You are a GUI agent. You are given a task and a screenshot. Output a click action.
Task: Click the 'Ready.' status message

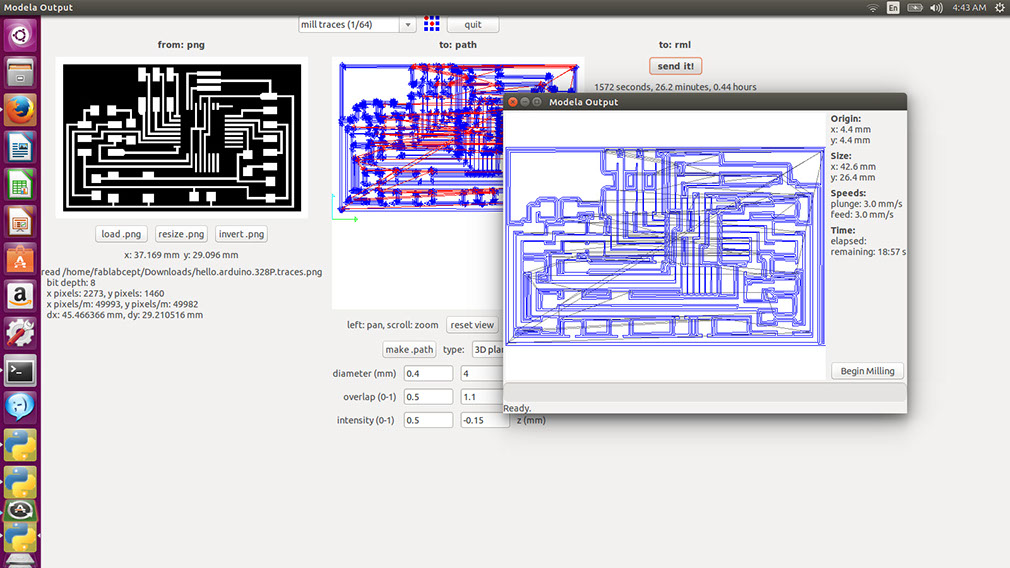[517, 408]
